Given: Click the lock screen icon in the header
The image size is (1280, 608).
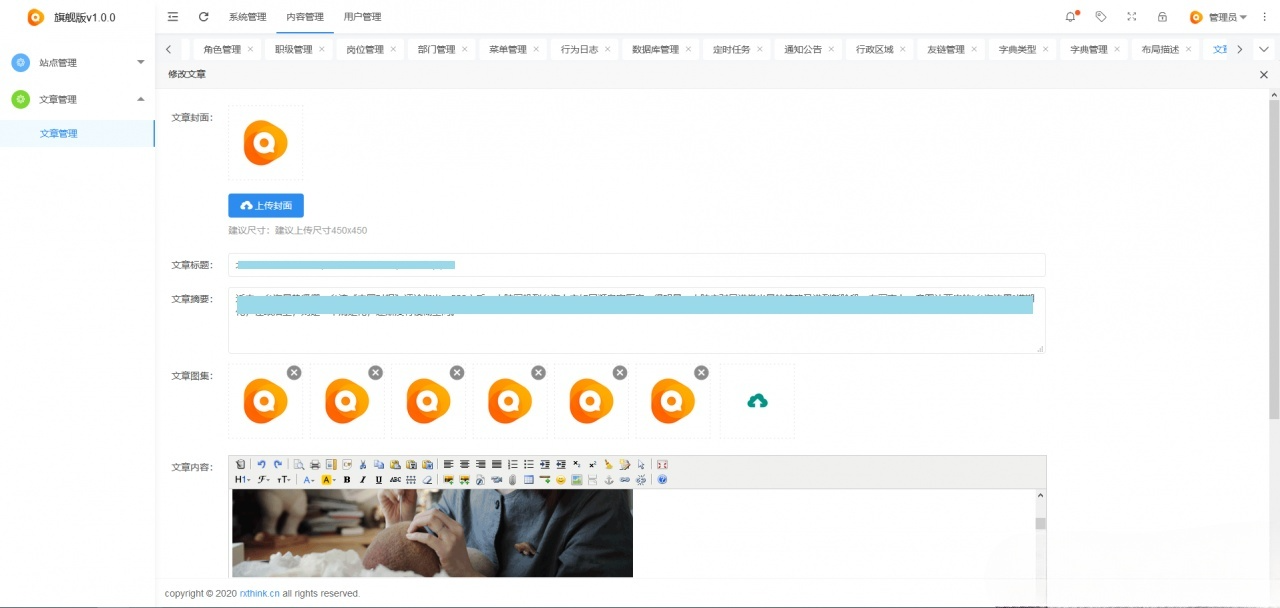Looking at the screenshot, I should pos(1161,16).
